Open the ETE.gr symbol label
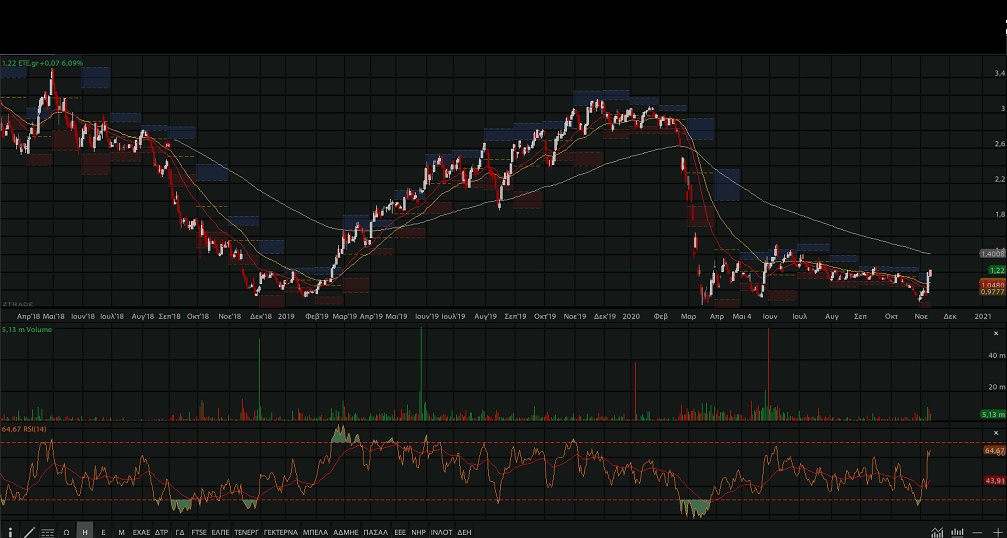This screenshot has height=538, width=1007. [42, 63]
